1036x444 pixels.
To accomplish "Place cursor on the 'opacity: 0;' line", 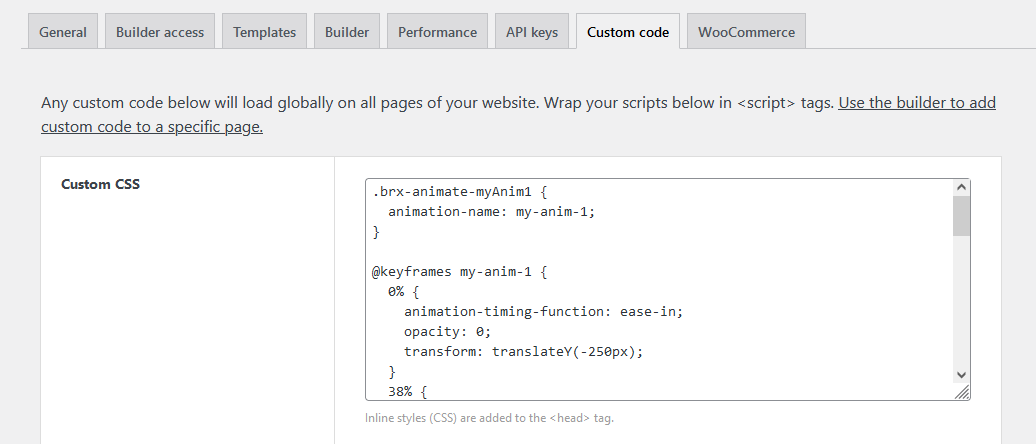I will [448, 331].
